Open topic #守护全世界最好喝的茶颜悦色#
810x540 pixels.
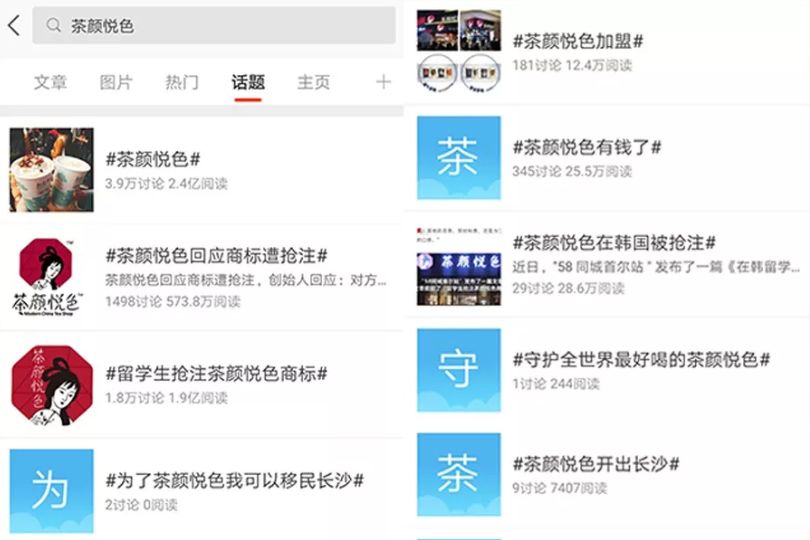[641, 359]
